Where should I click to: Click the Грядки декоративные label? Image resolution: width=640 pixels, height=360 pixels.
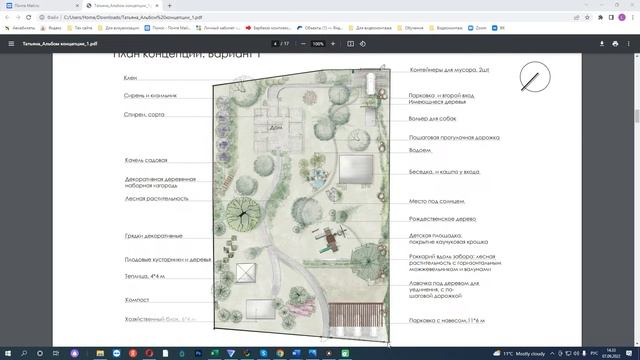(153, 236)
